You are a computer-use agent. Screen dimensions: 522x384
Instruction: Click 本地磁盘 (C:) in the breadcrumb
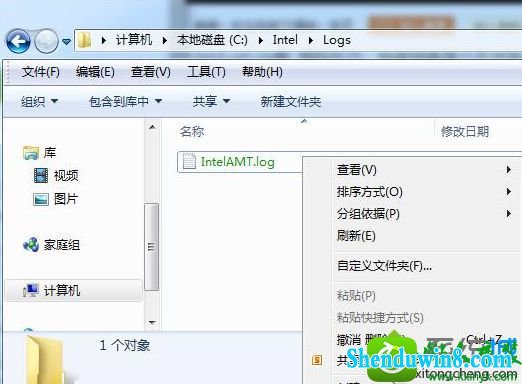(x=212, y=40)
